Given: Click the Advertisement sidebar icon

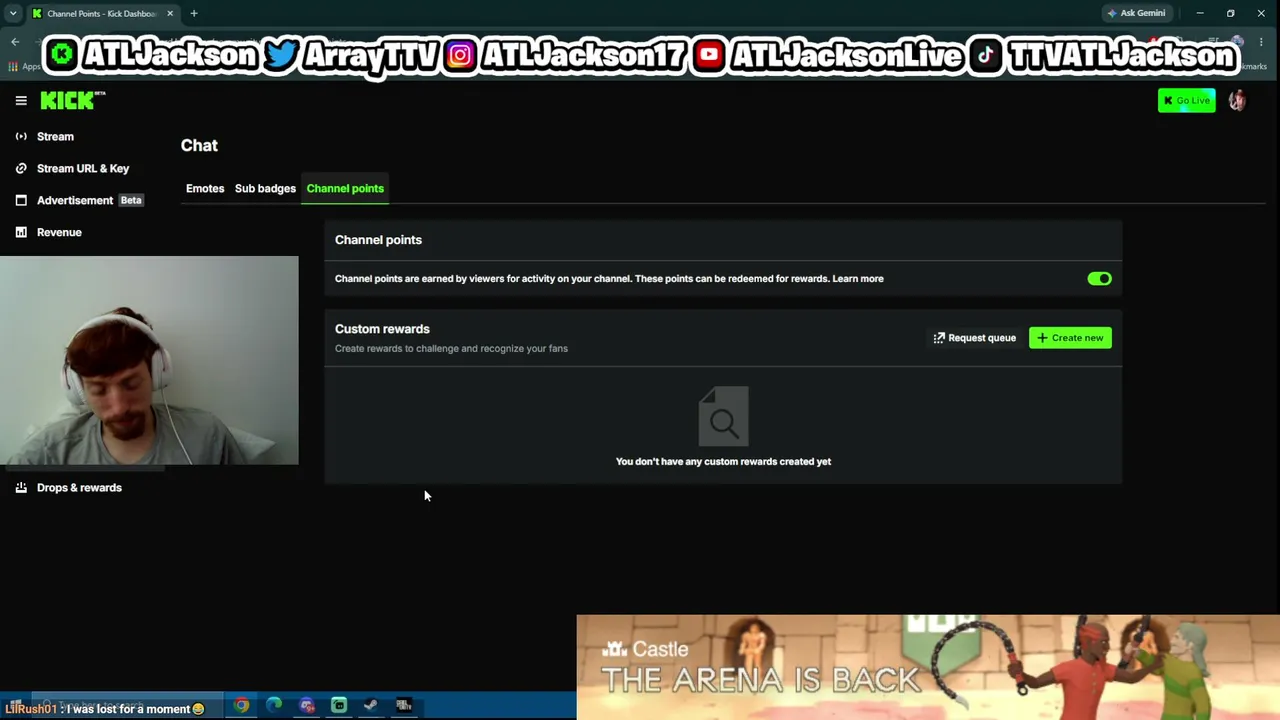Looking at the screenshot, I should (x=21, y=200).
